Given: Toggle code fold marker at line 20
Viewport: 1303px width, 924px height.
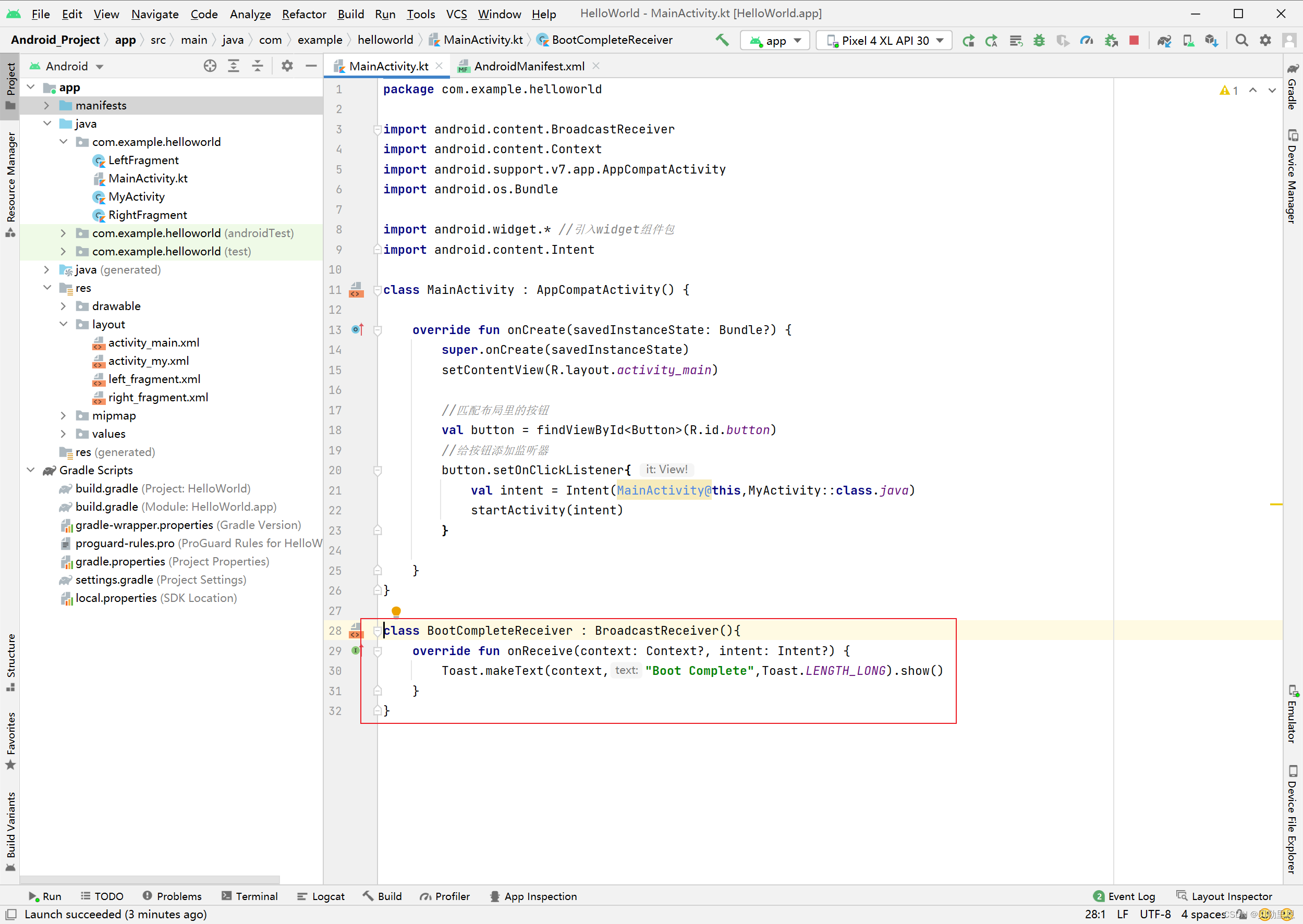Looking at the screenshot, I should [x=377, y=471].
